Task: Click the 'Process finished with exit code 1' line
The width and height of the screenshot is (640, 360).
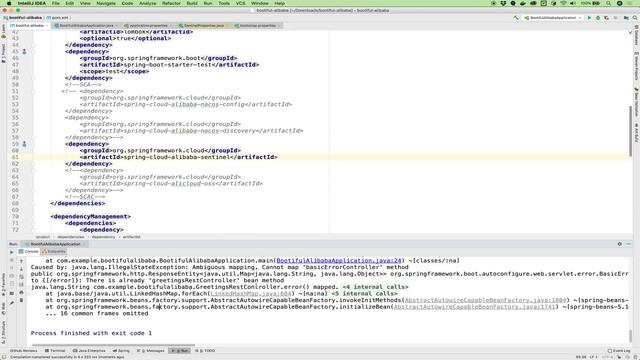Action: point(91,333)
